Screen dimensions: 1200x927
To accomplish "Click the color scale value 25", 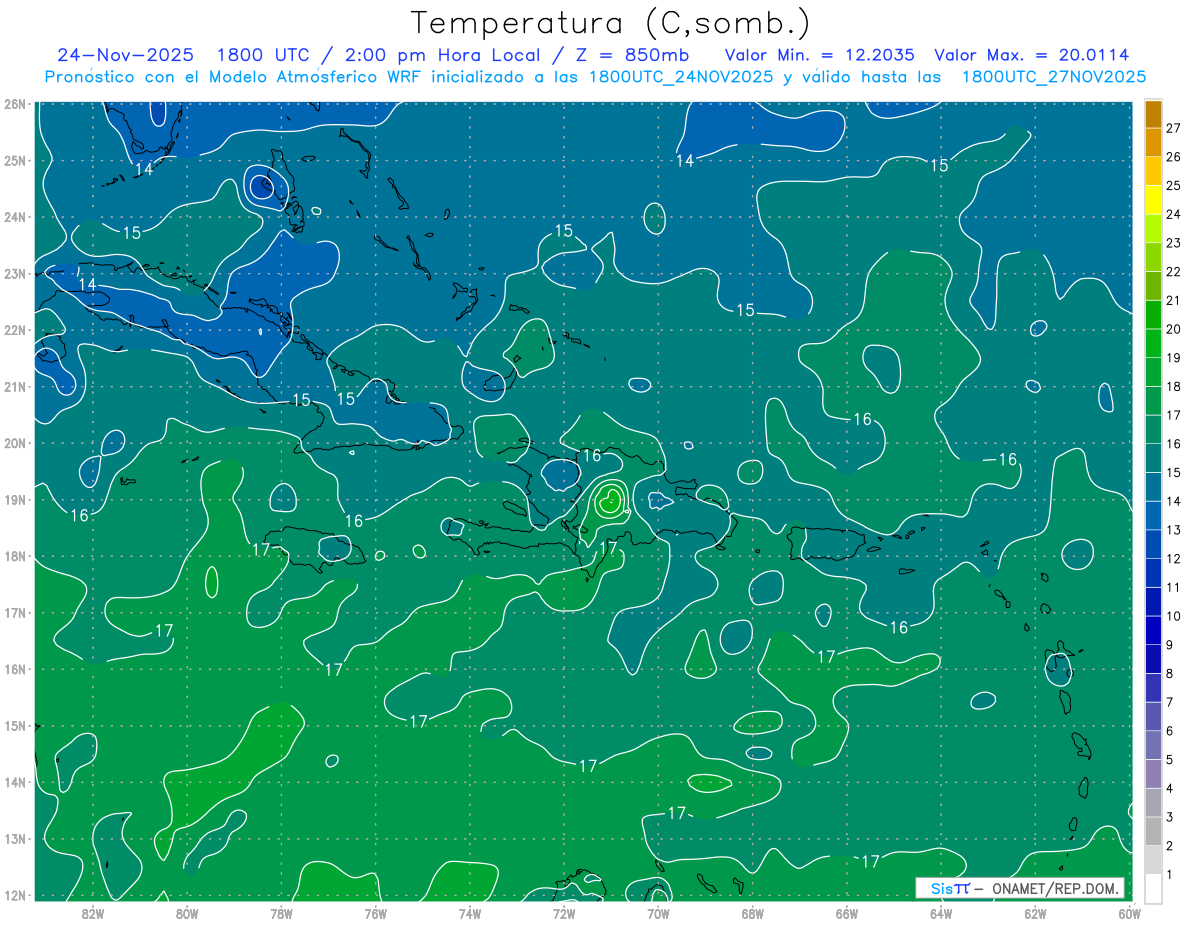I will pos(1173,185).
